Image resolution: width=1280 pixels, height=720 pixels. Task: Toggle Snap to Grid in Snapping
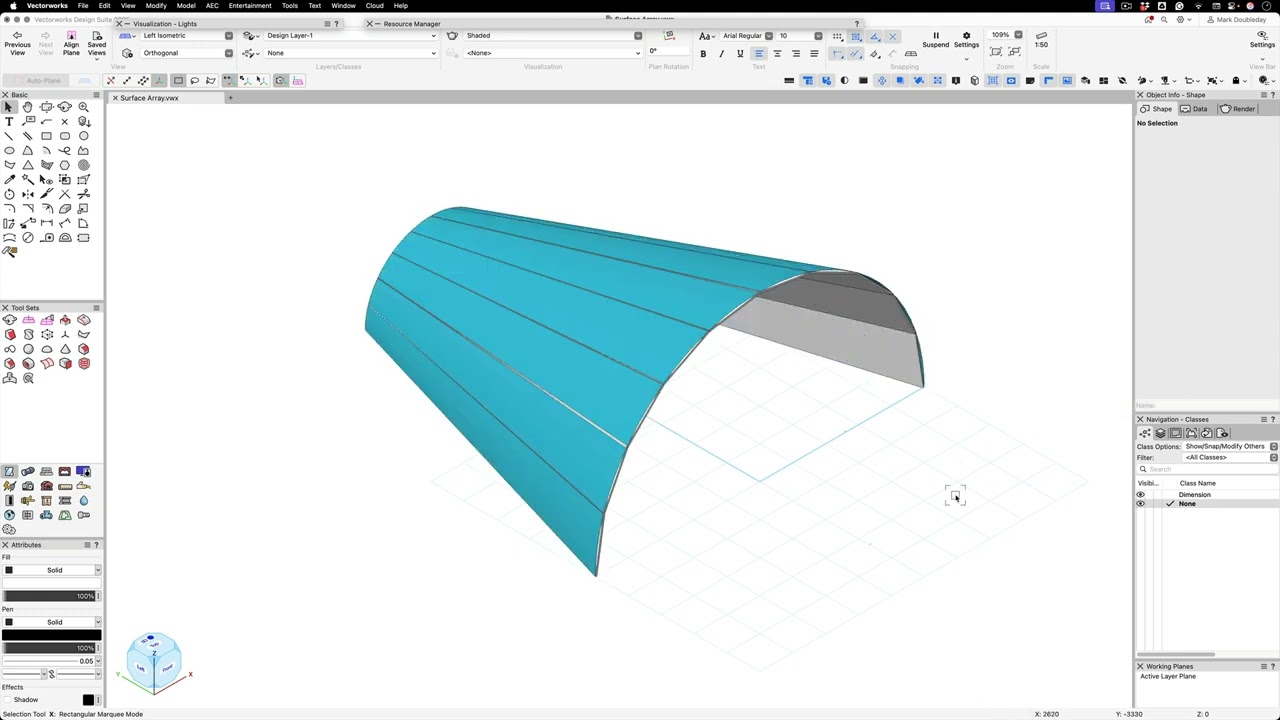pos(837,36)
